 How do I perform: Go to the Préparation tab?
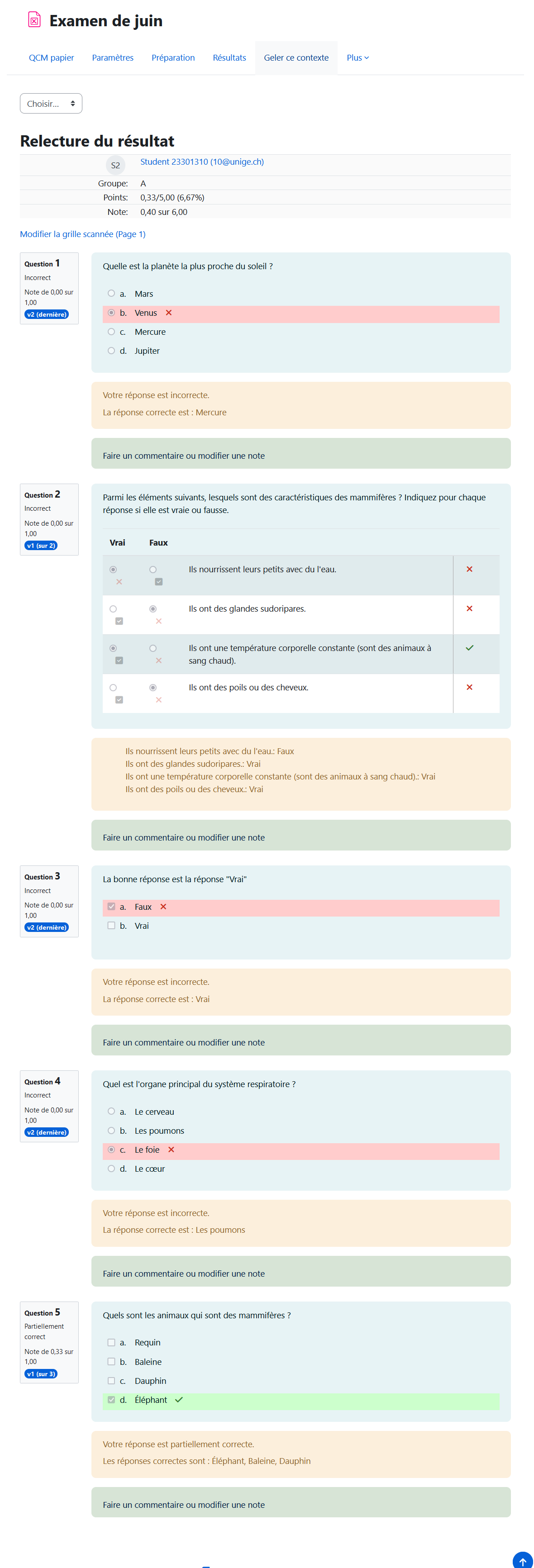coord(173,58)
